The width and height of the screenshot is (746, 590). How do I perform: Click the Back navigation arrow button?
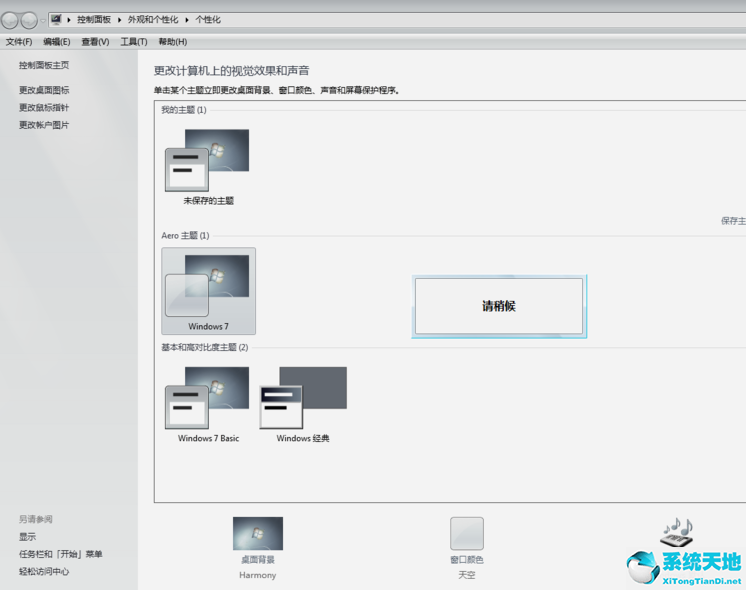tap(10, 20)
